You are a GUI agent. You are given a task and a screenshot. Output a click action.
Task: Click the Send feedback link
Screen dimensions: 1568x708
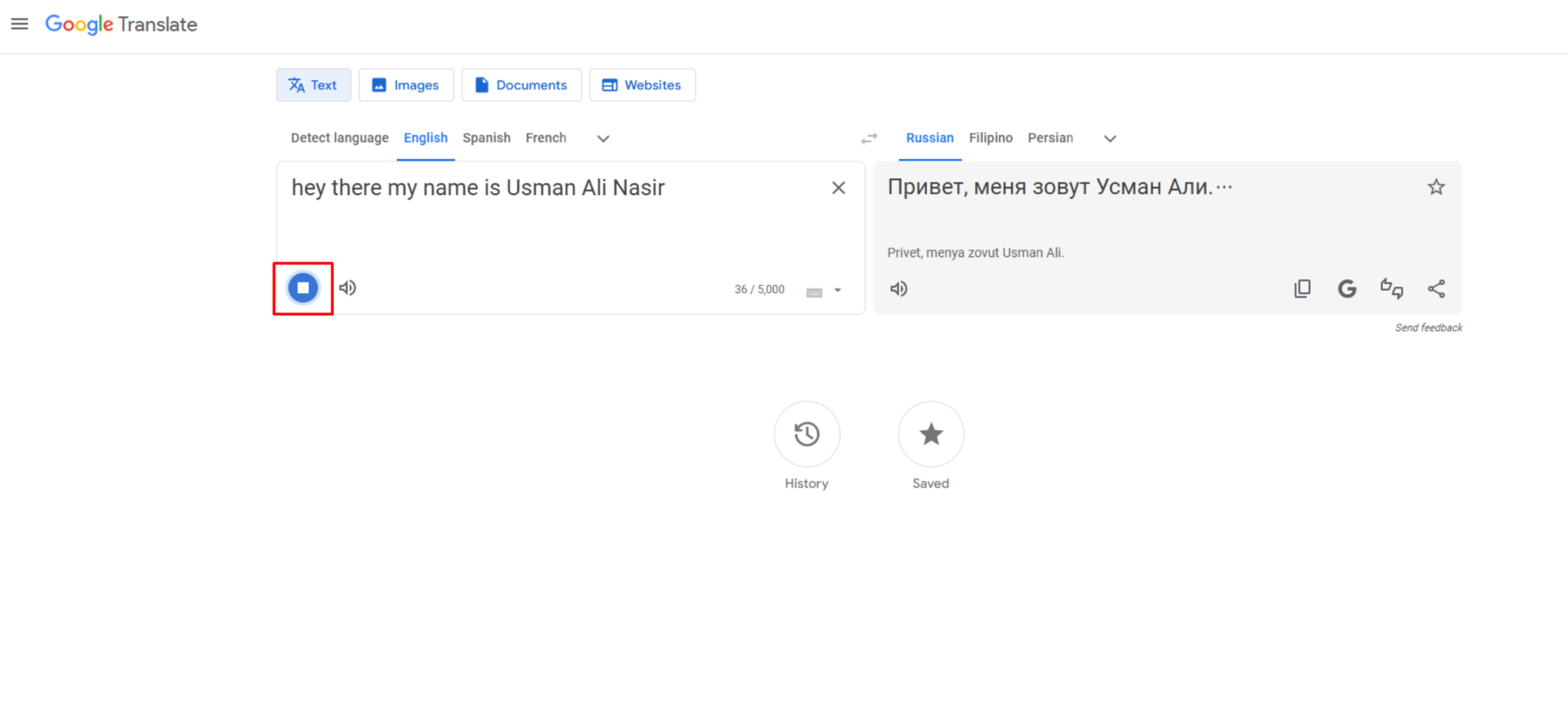click(x=1428, y=328)
